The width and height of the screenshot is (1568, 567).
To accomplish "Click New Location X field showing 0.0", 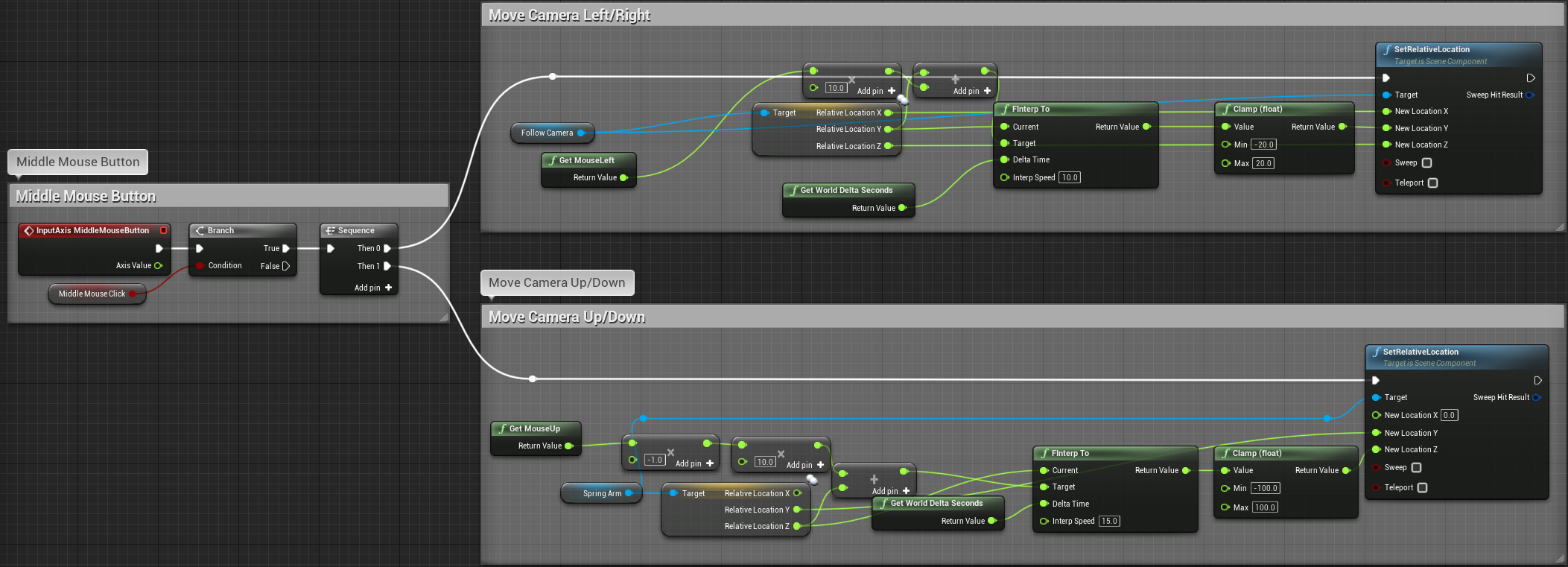I will pyautogui.click(x=1448, y=416).
